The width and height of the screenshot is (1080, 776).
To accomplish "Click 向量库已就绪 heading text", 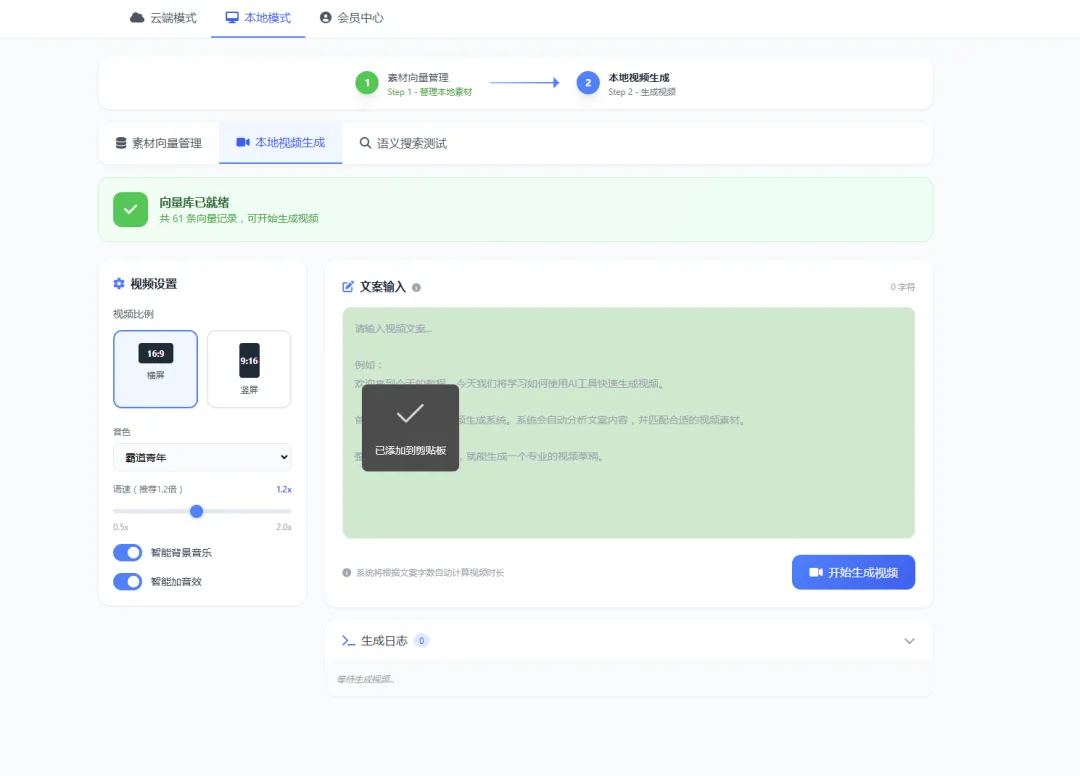I will pos(194,202).
